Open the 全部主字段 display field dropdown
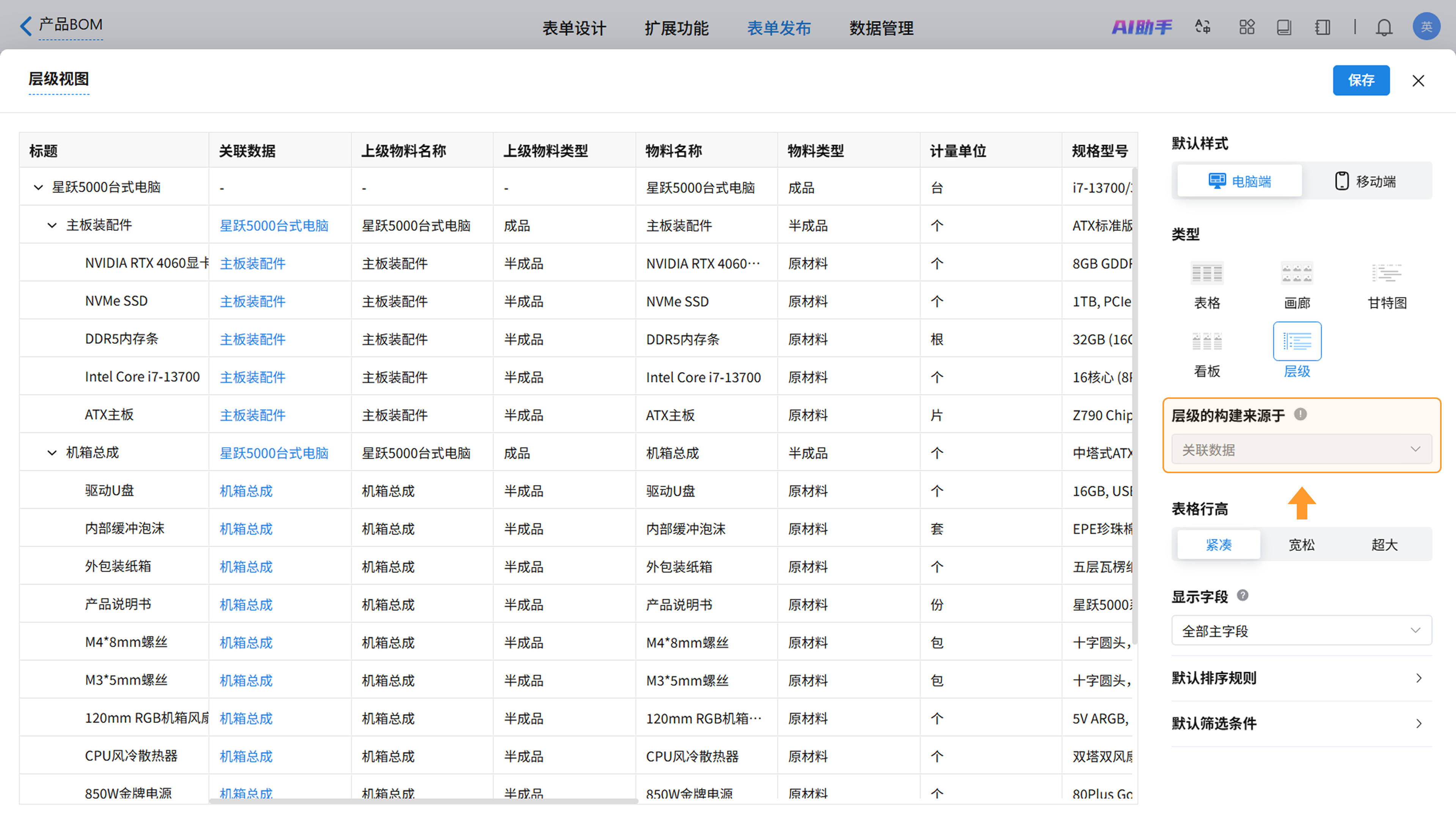The height and width of the screenshot is (819, 1456). (x=1301, y=631)
